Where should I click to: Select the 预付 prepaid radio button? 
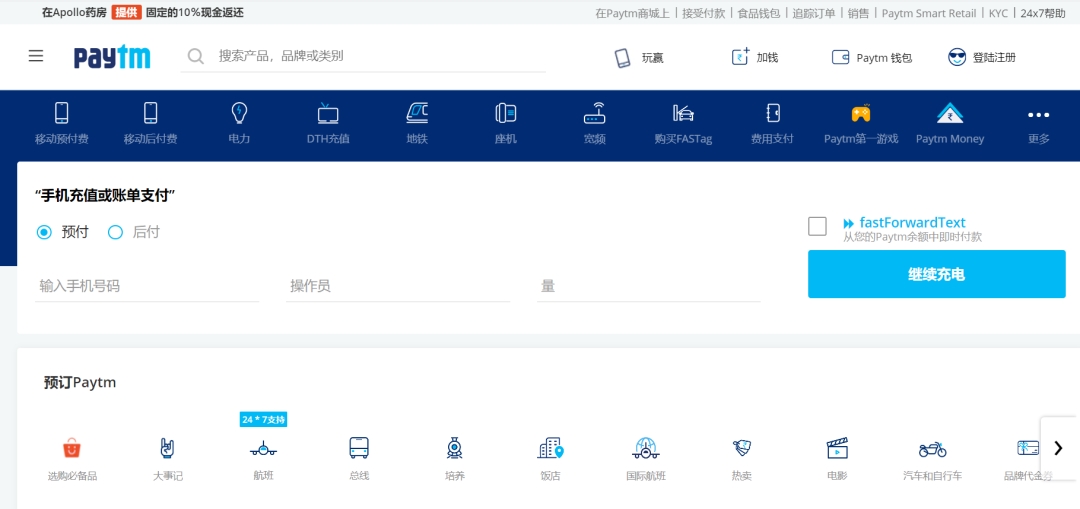click(x=44, y=233)
